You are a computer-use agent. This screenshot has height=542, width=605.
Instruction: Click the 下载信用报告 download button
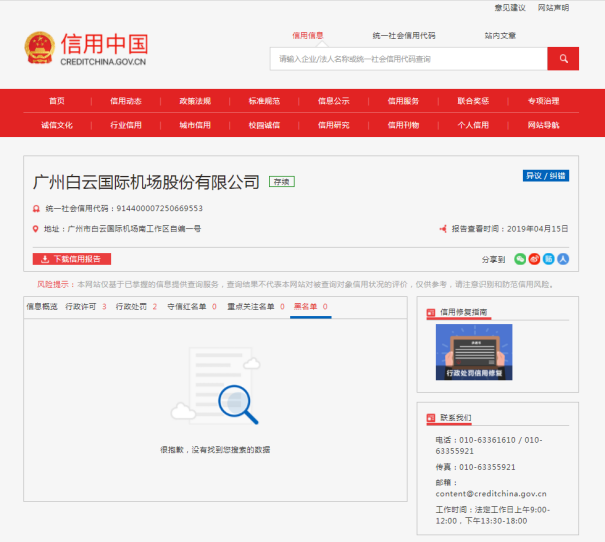pyautogui.click(x=72, y=259)
